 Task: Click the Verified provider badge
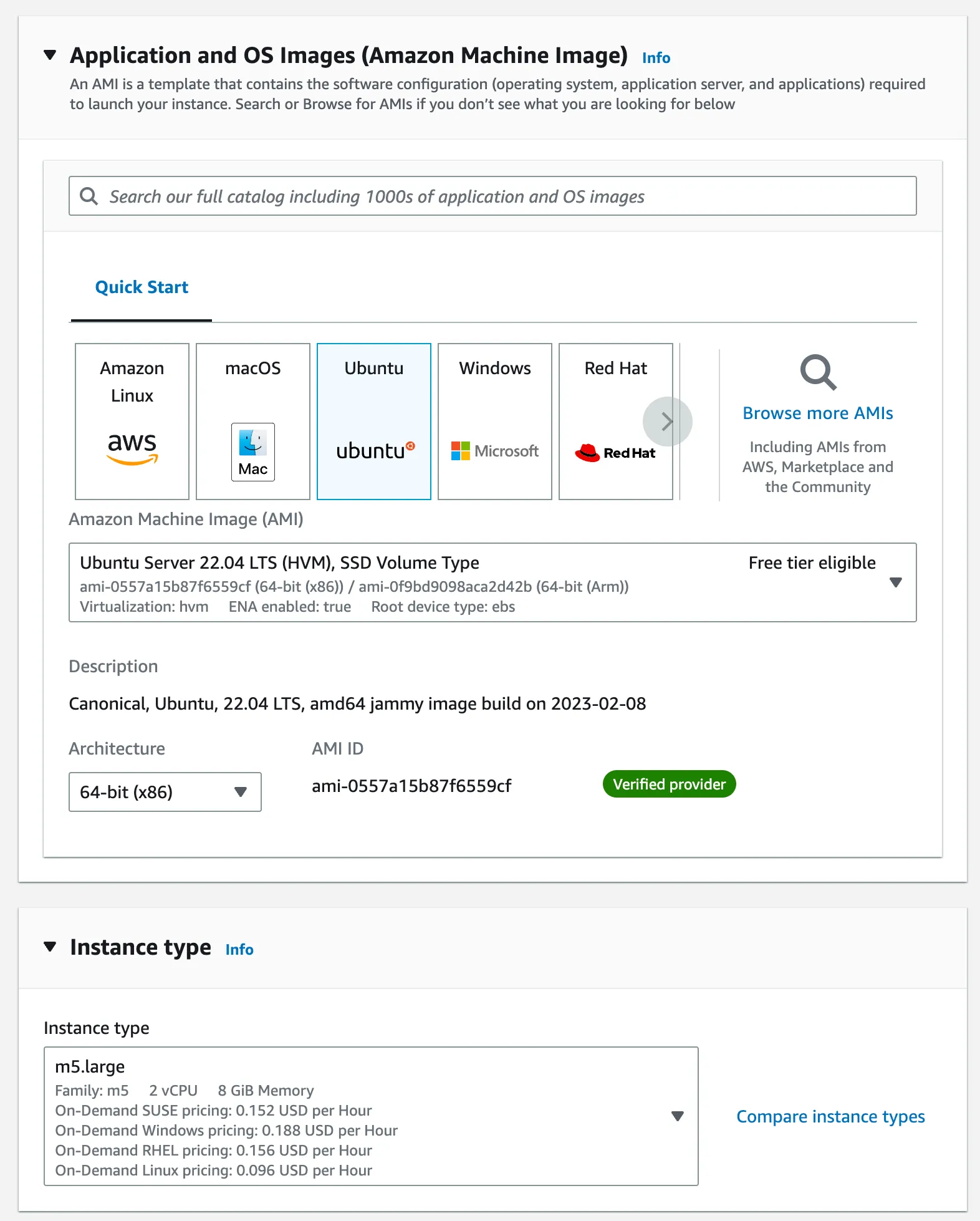[670, 784]
